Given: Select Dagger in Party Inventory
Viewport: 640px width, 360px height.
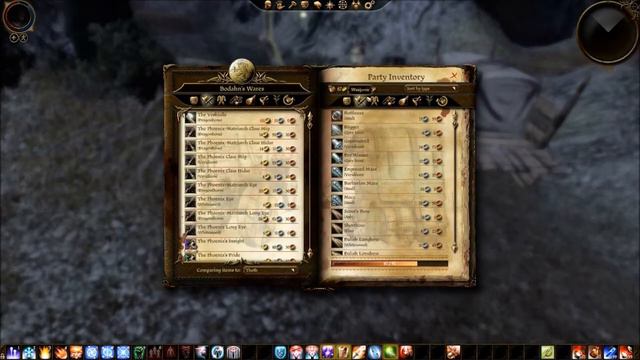Looking at the screenshot, I should point(389,130).
